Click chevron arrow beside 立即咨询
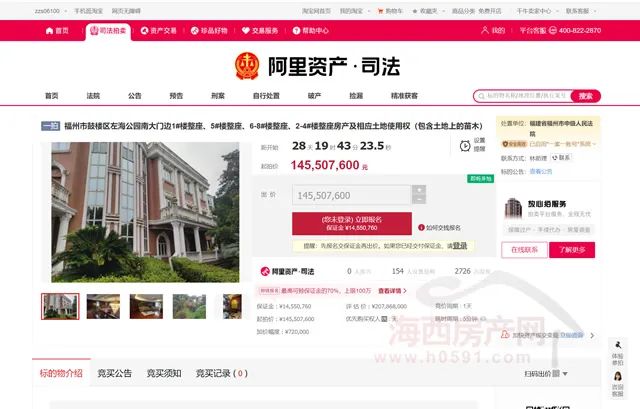 [592, 335]
